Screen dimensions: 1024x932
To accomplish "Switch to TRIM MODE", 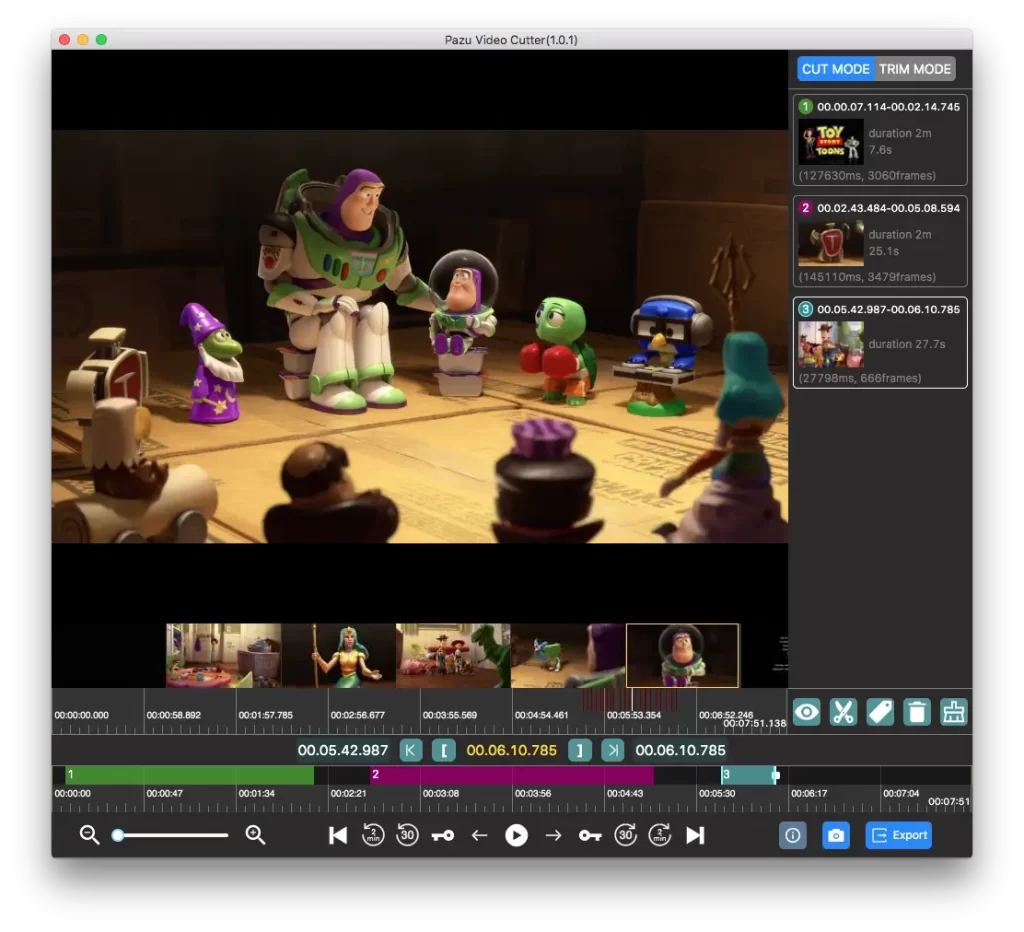I will pos(914,69).
